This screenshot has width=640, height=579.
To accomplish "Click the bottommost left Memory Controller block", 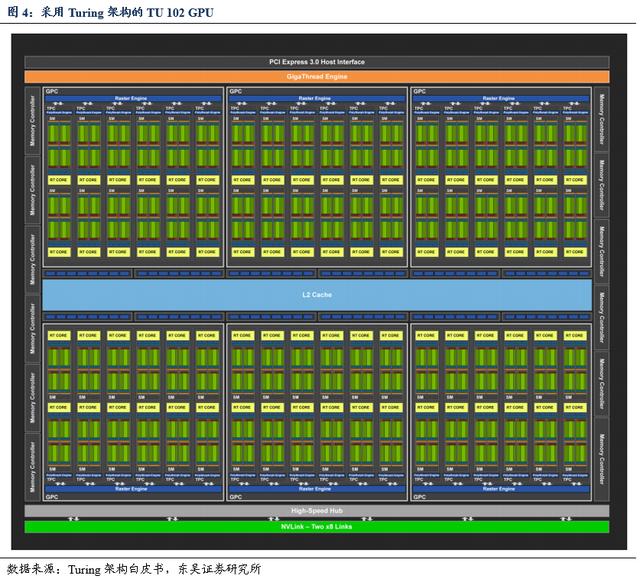I will pyautogui.click(x=33, y=467).
